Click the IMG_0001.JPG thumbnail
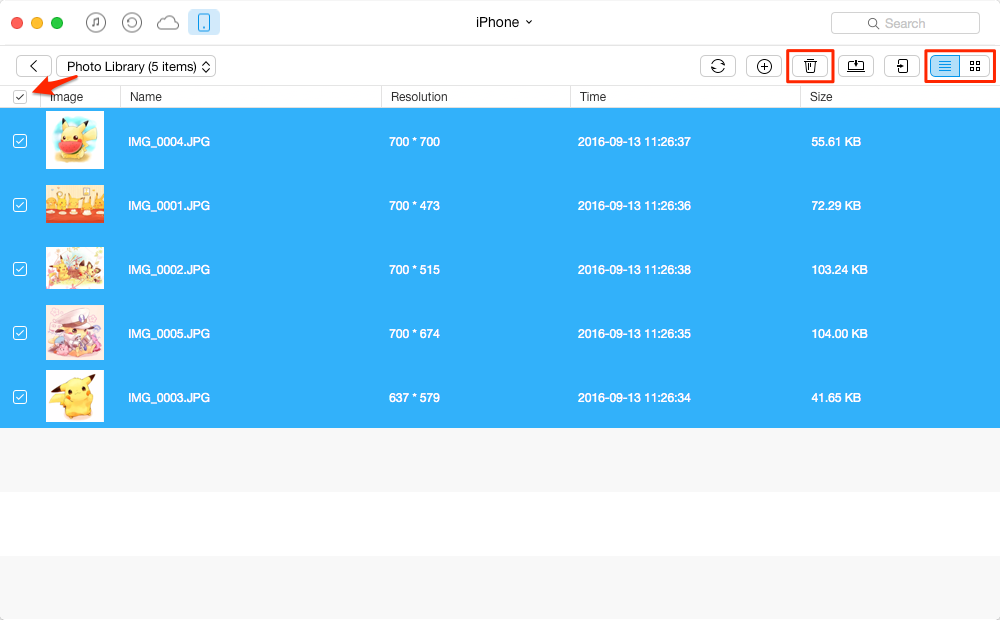Viewport: 1000px width, 620px height. pyautogui.click(x=75, y=204)
